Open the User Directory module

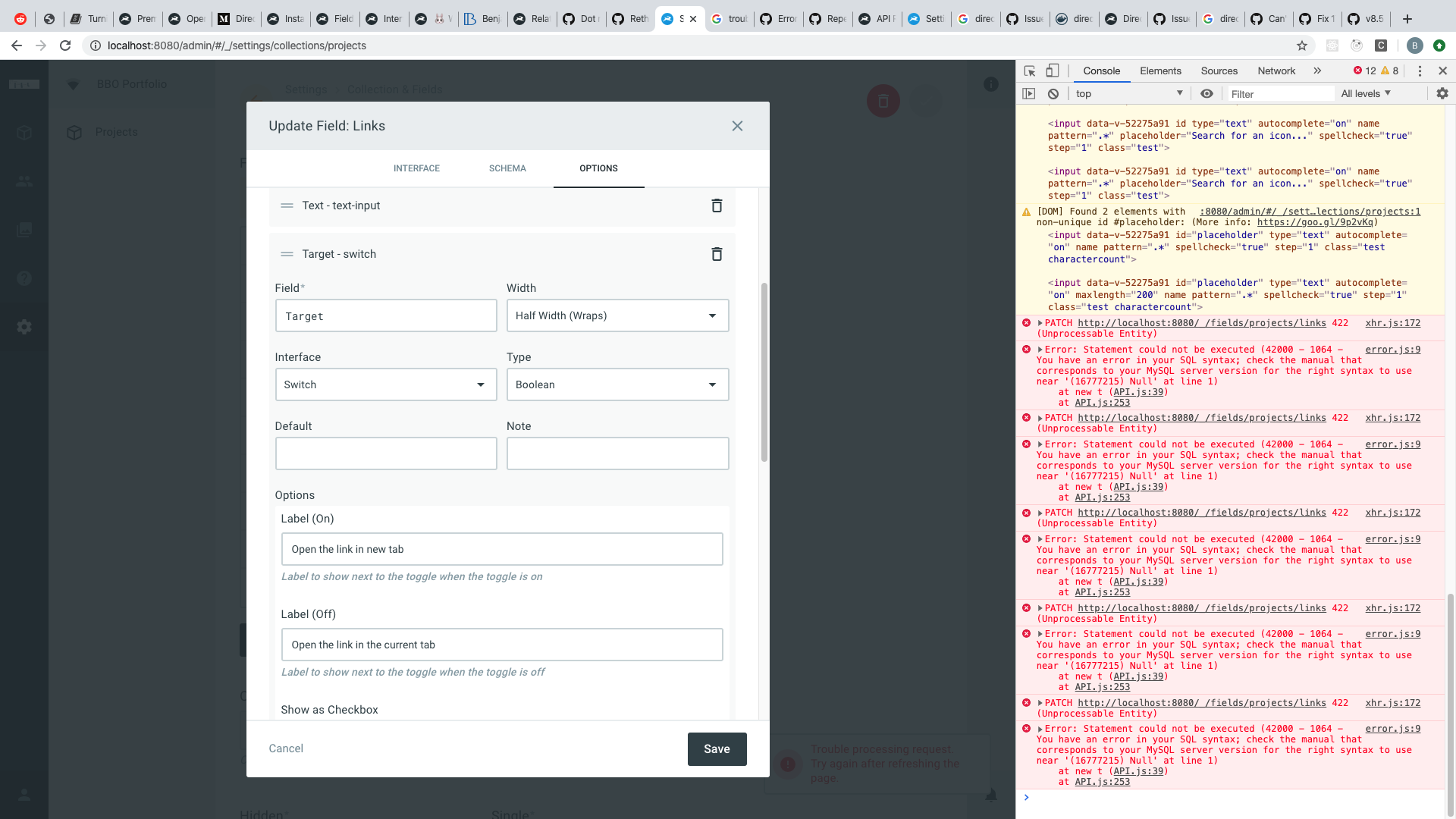(24, 182)
